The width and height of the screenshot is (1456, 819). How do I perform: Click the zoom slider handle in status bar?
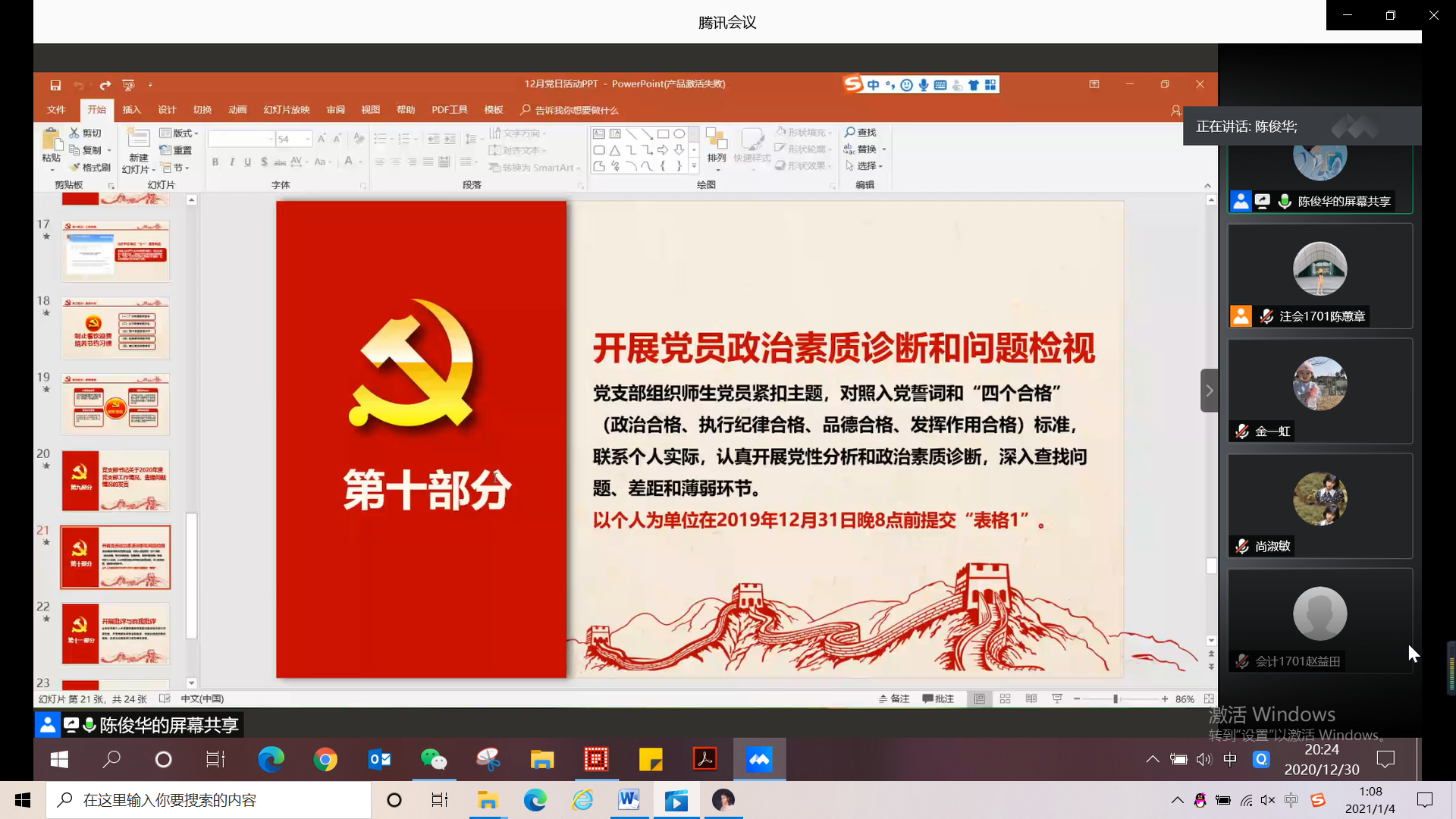[x=1116, y=699]
